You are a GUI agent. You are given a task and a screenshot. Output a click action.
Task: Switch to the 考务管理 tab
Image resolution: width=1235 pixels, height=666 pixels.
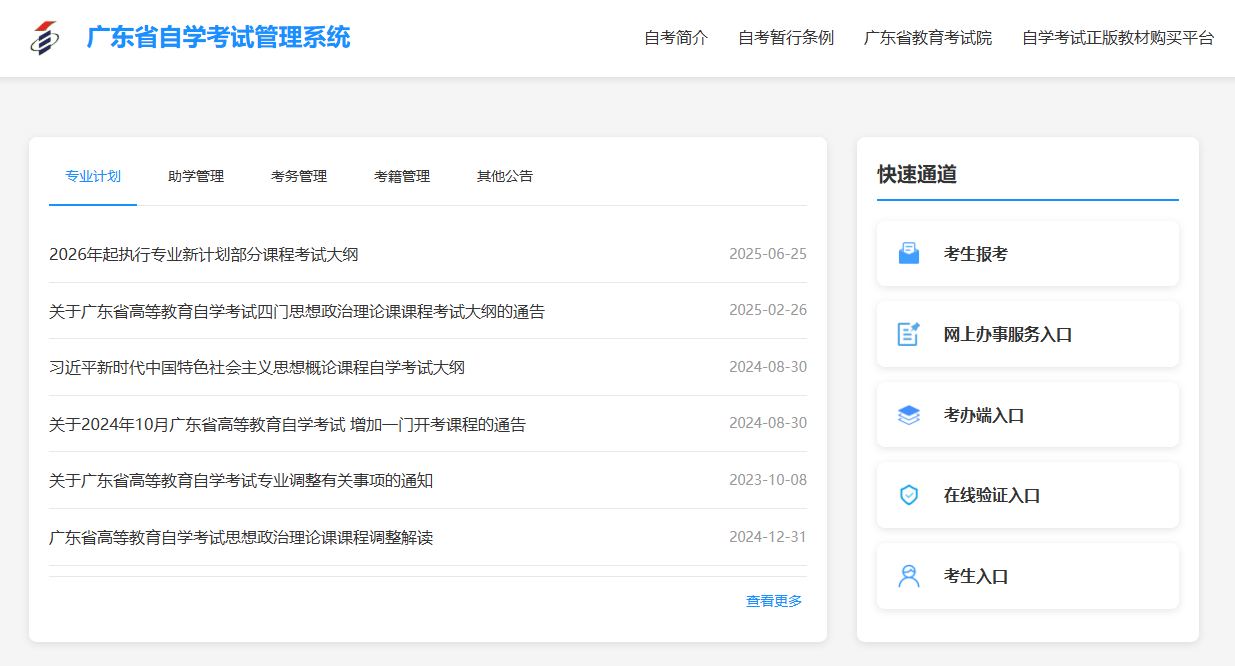pyautogui.click(x=299, y=176)
